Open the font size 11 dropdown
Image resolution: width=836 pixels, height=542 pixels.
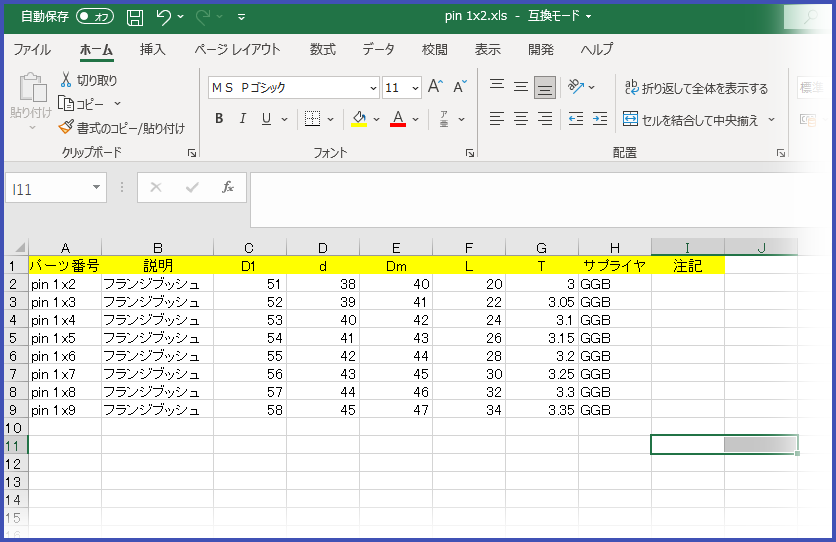point(415,88)
